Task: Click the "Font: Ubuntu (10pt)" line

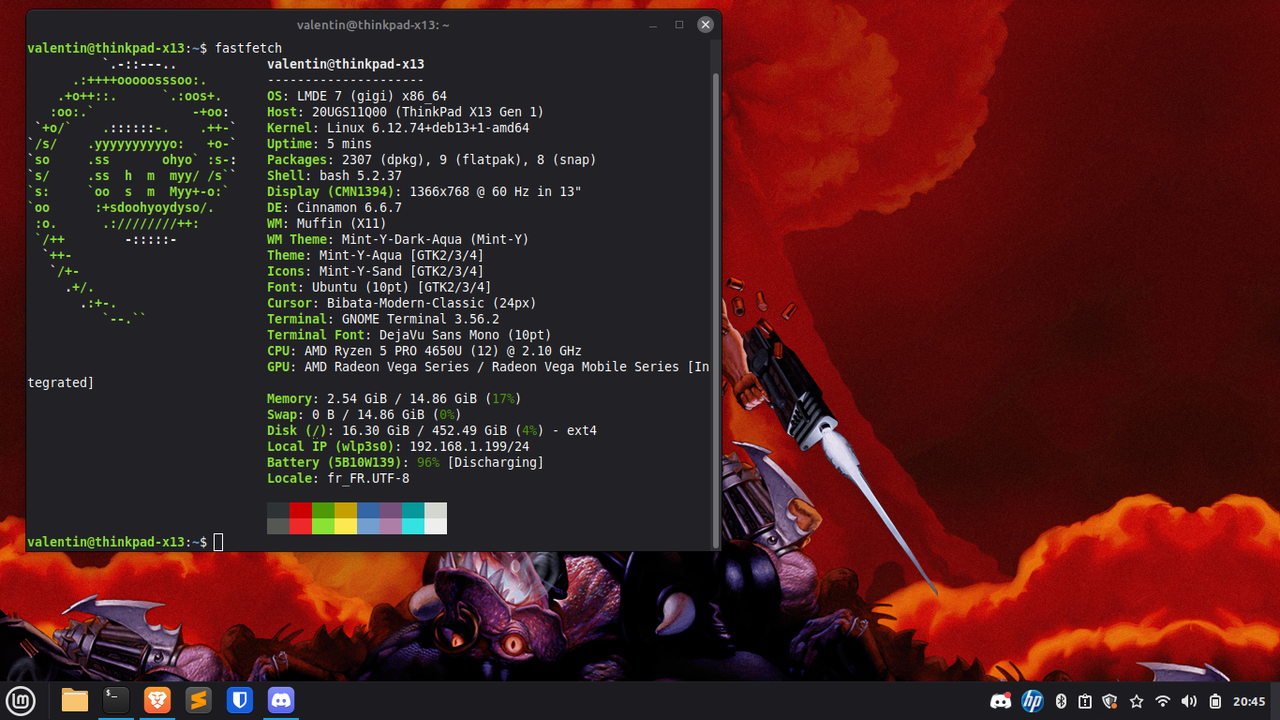Action: (379, 288)
